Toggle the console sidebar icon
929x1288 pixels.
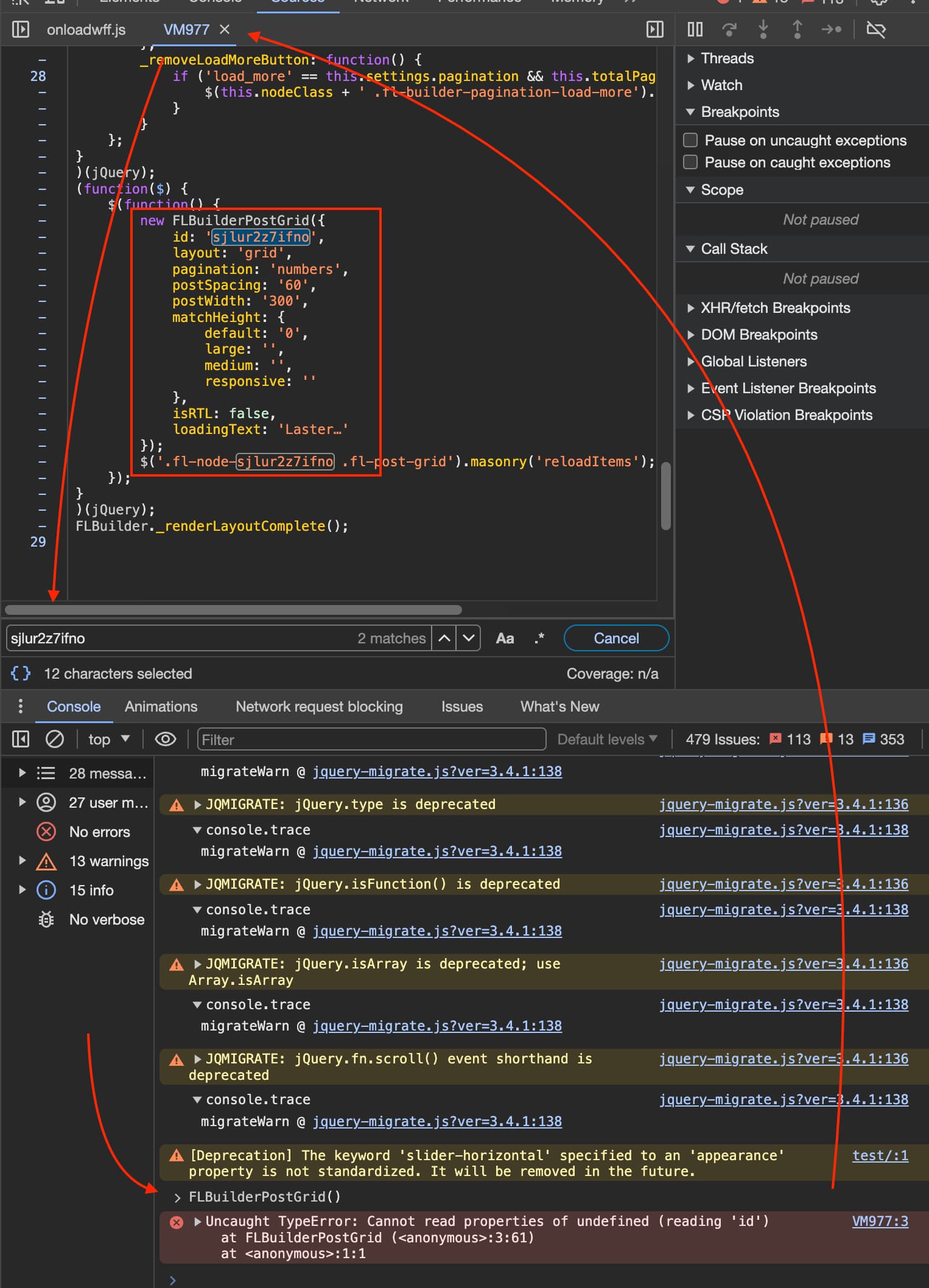point(21,739)
